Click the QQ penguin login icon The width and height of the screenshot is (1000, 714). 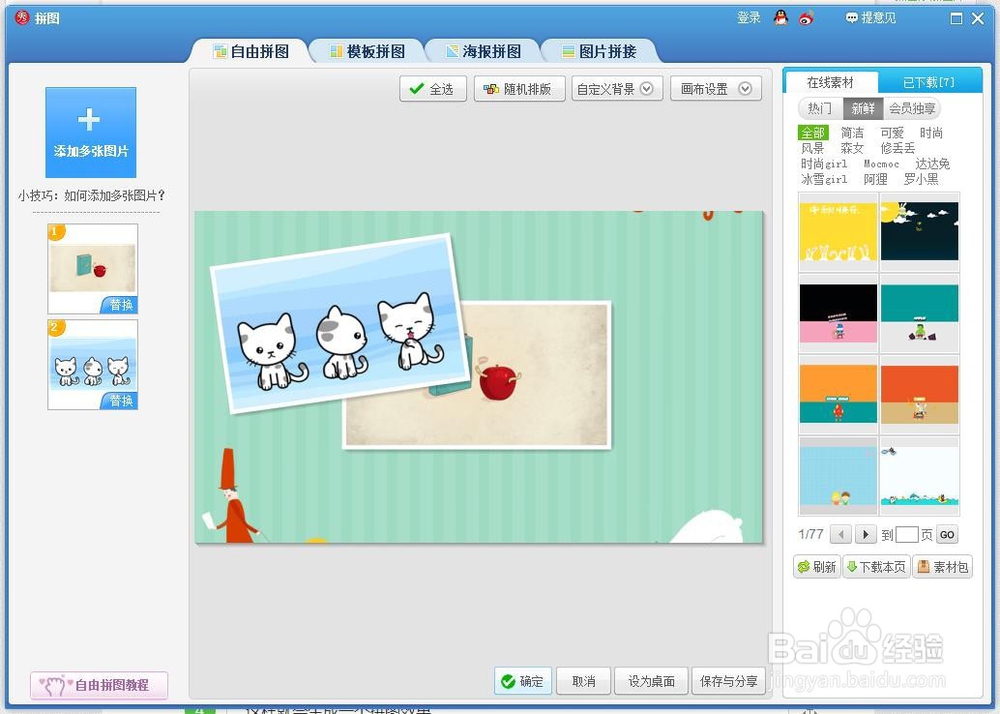[x=781, y=18]
